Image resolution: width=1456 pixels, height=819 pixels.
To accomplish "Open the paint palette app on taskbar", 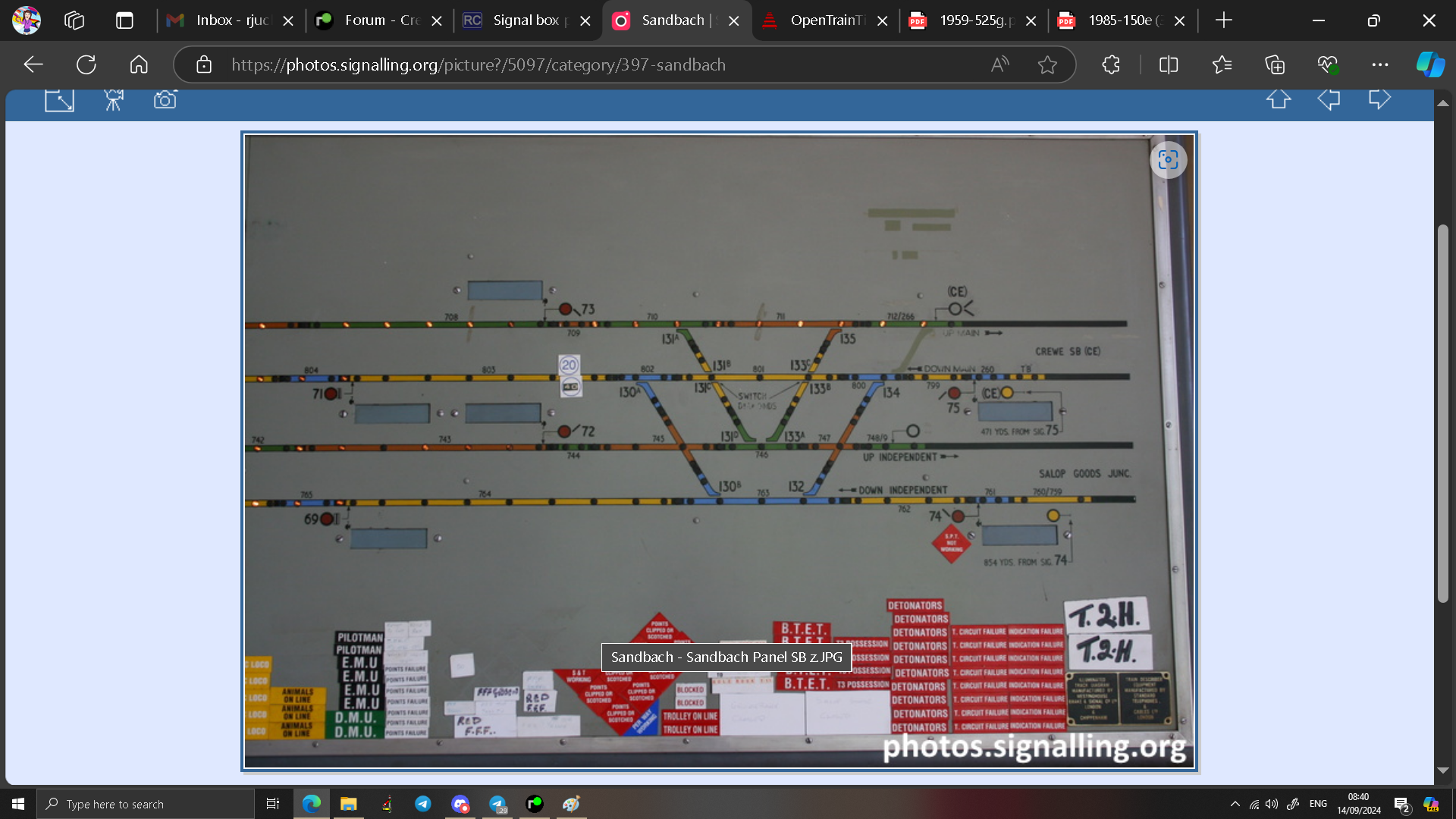I will (571, 804).
